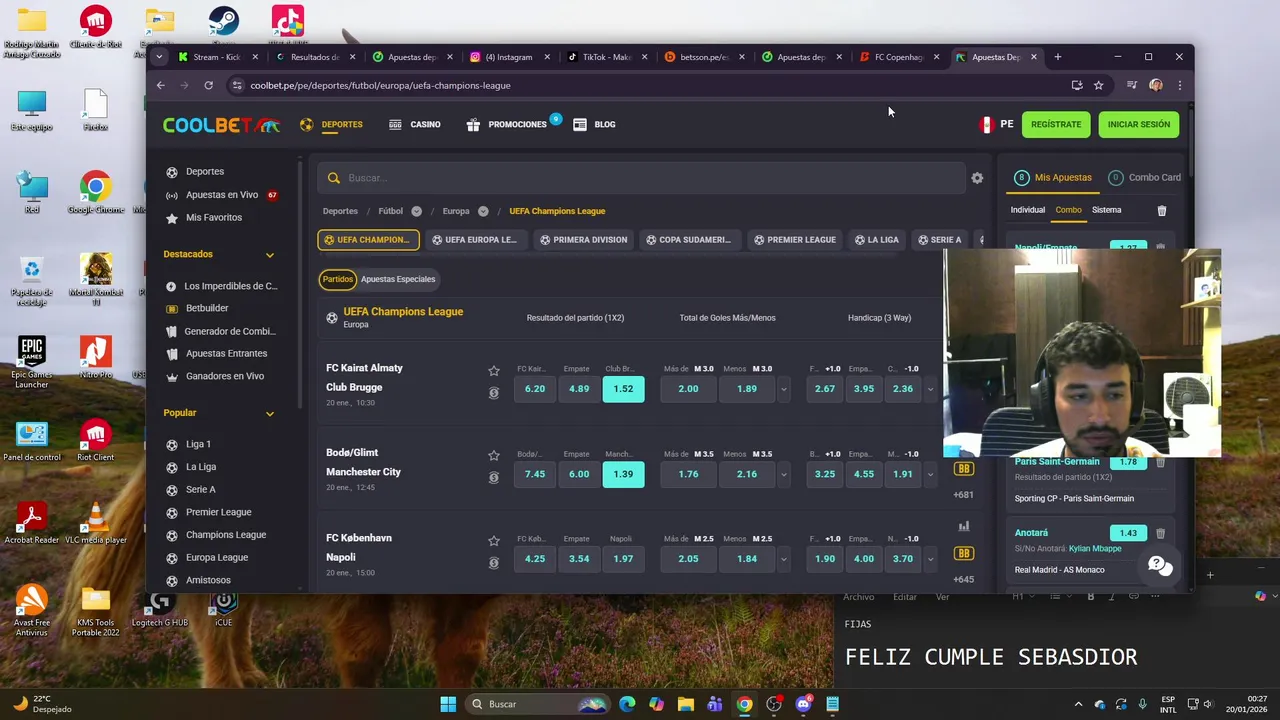Select FC Kairat odds 6.20

point(535,389)
